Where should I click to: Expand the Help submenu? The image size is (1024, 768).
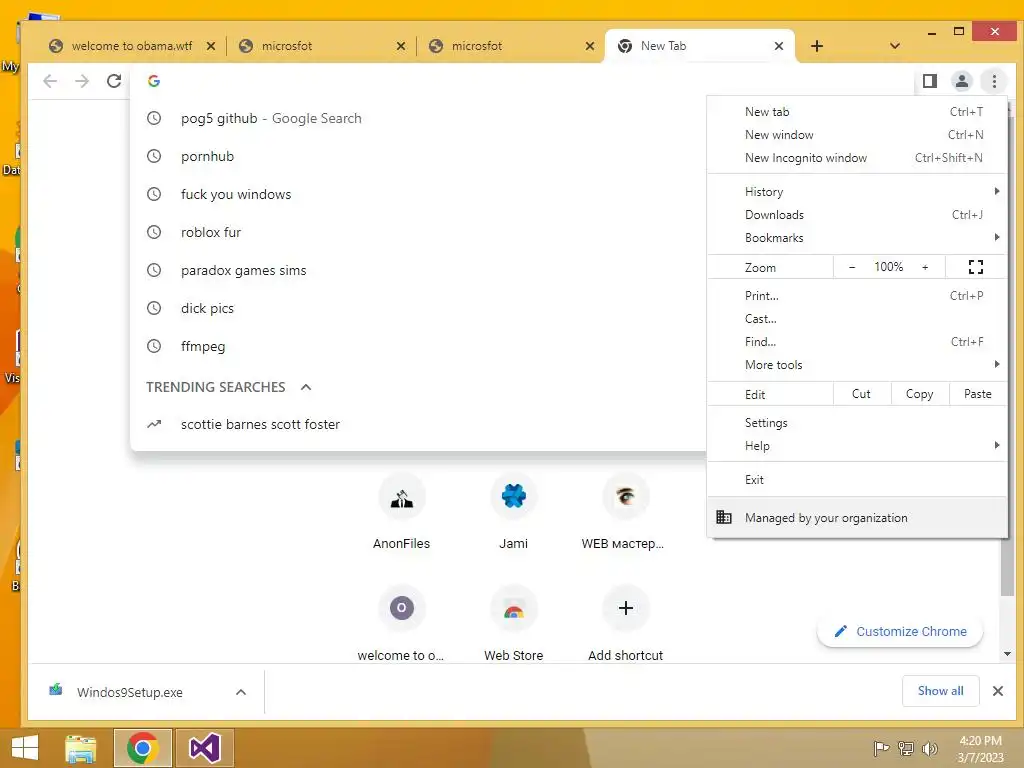click(857, 446)
